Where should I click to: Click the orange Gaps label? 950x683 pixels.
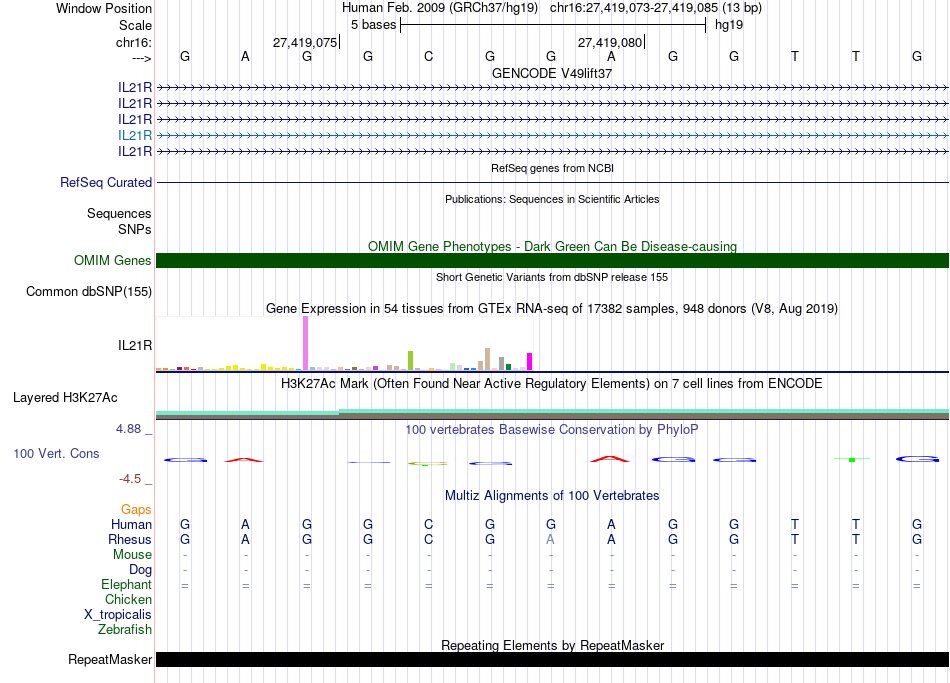[x=136, y=510]
